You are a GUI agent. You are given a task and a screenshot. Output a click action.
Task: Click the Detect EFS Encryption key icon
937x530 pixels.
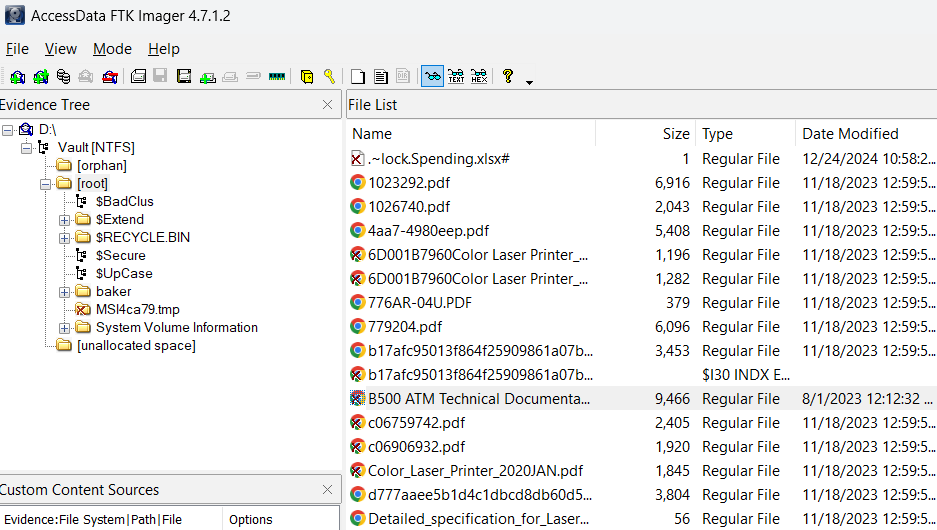pos(329,76)
